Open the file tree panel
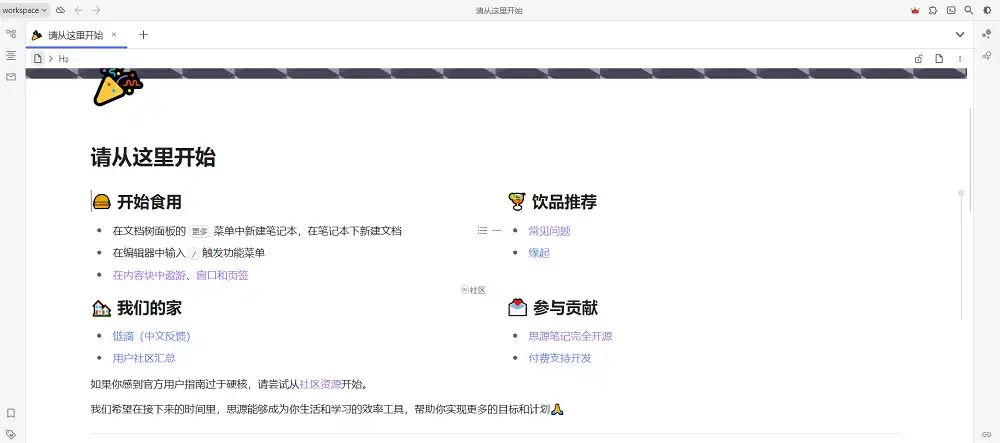Viewport: 1000px width, 443px height. [11, 34]
